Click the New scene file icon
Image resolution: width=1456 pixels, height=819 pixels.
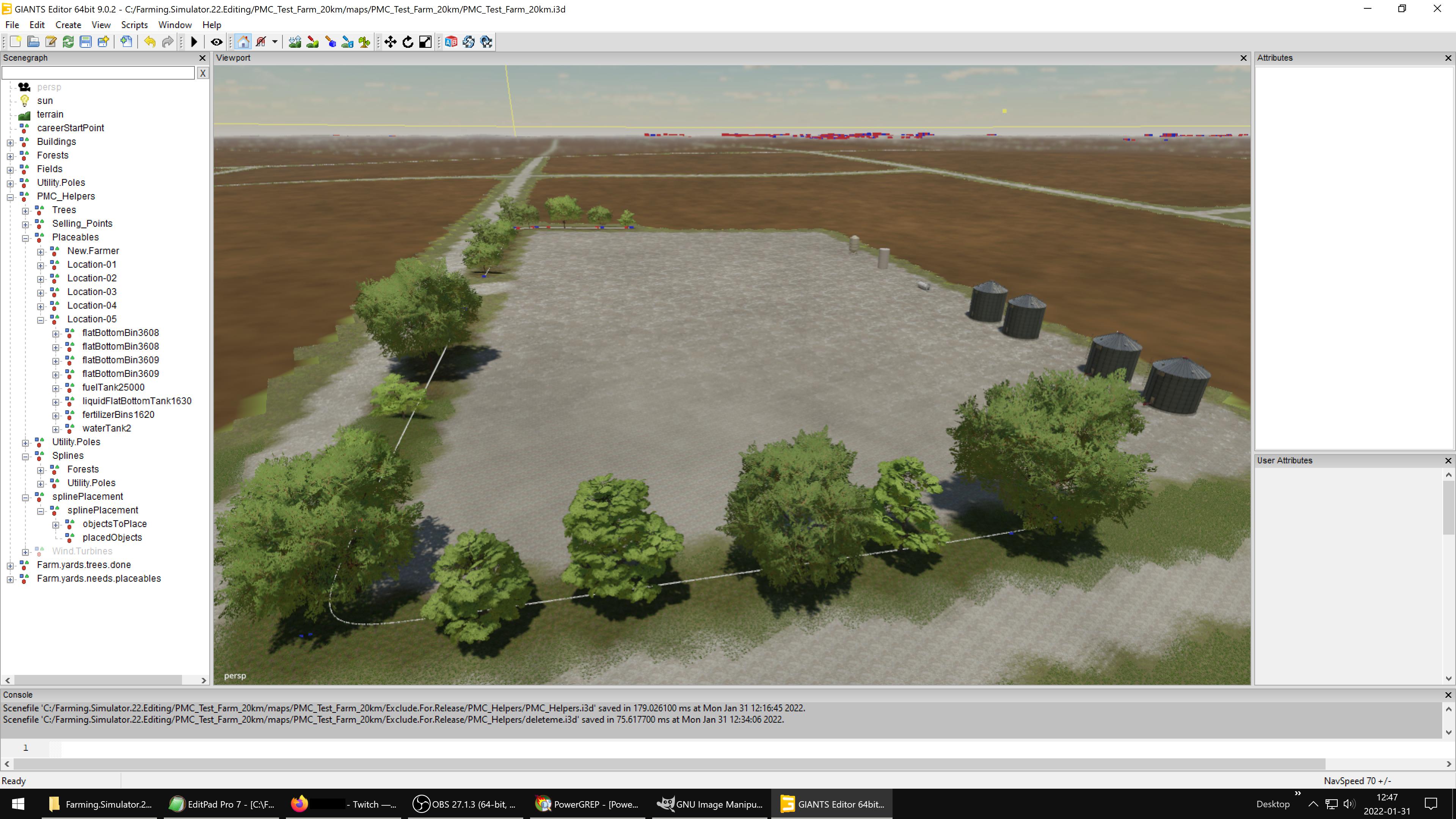(15, 42)
